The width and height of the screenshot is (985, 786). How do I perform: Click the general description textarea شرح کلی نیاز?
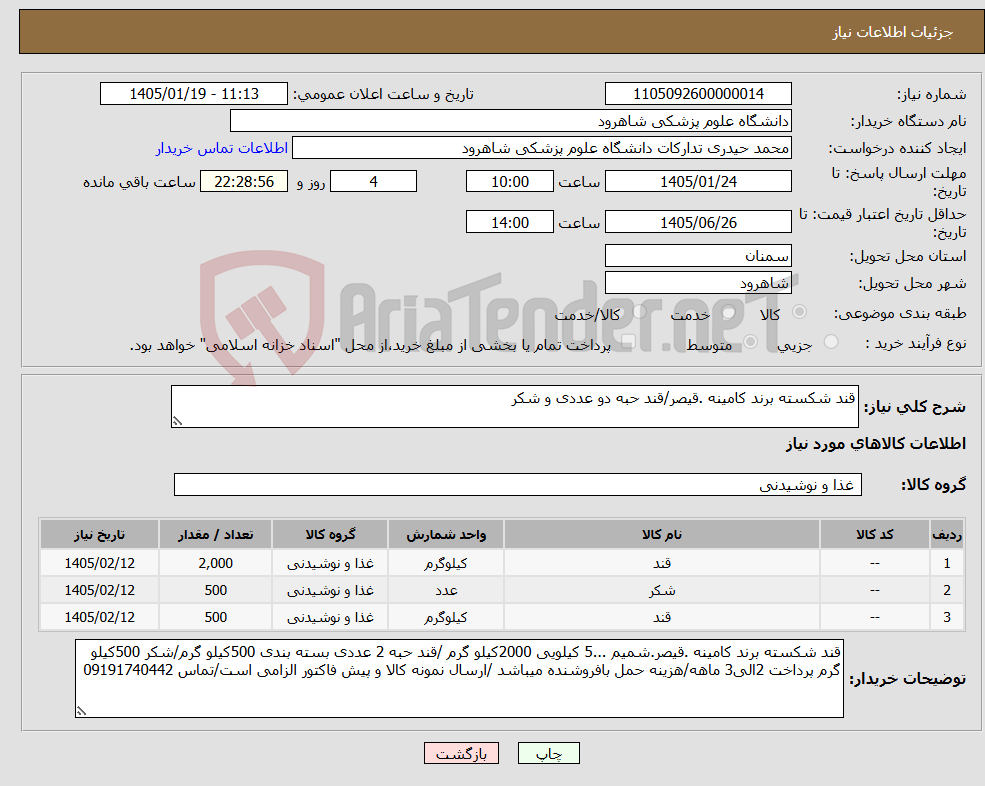tap(514, 407)
